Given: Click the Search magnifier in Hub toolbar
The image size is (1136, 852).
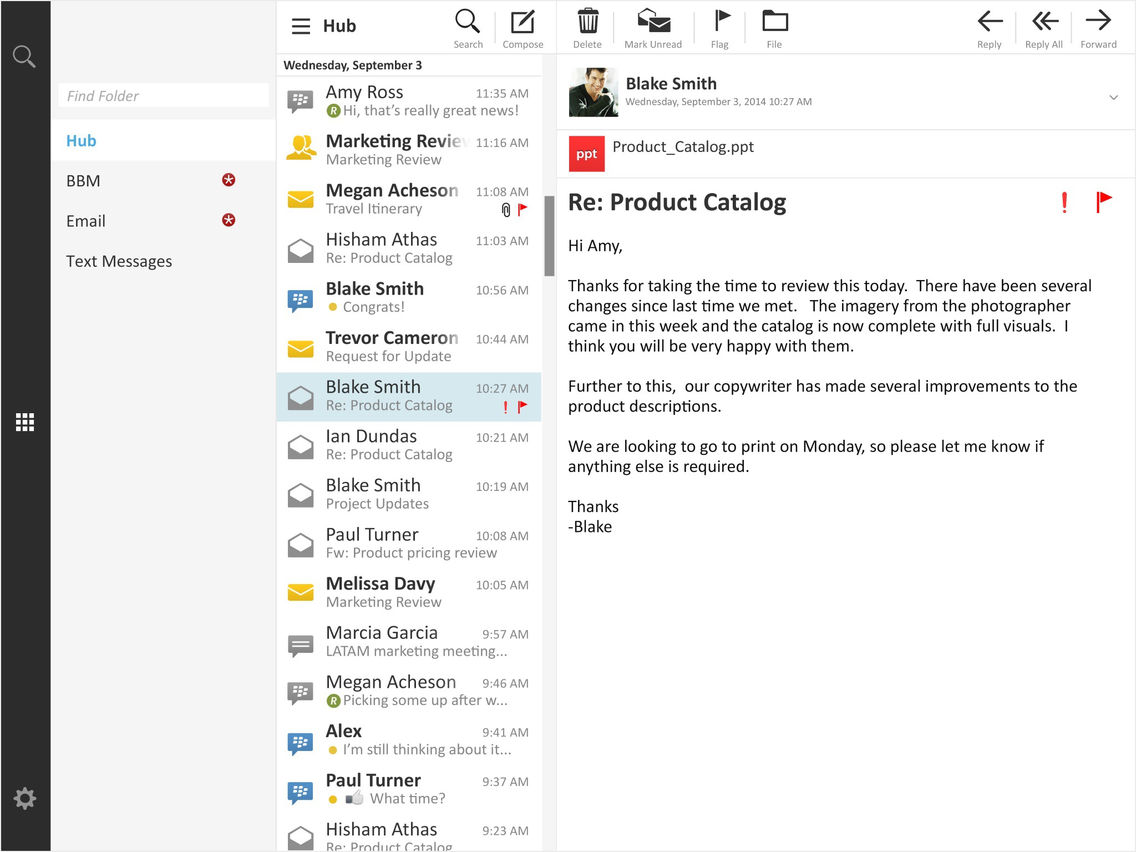Looking at the screenshot, I should (467, 28).
